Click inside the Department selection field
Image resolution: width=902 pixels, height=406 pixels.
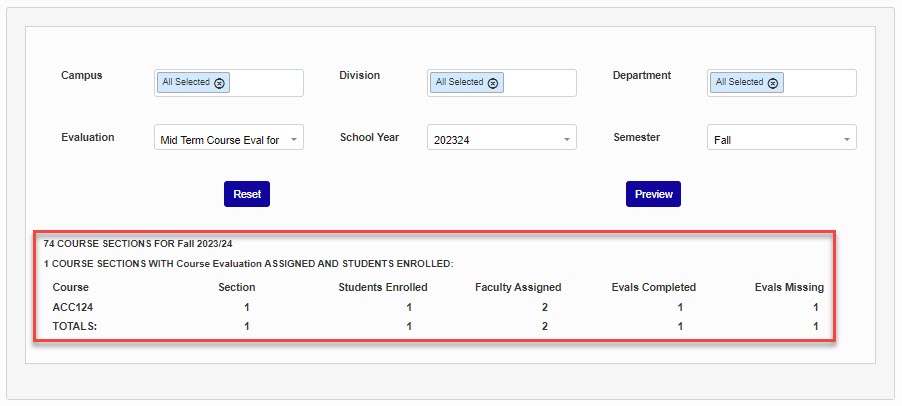coord(818,83)
